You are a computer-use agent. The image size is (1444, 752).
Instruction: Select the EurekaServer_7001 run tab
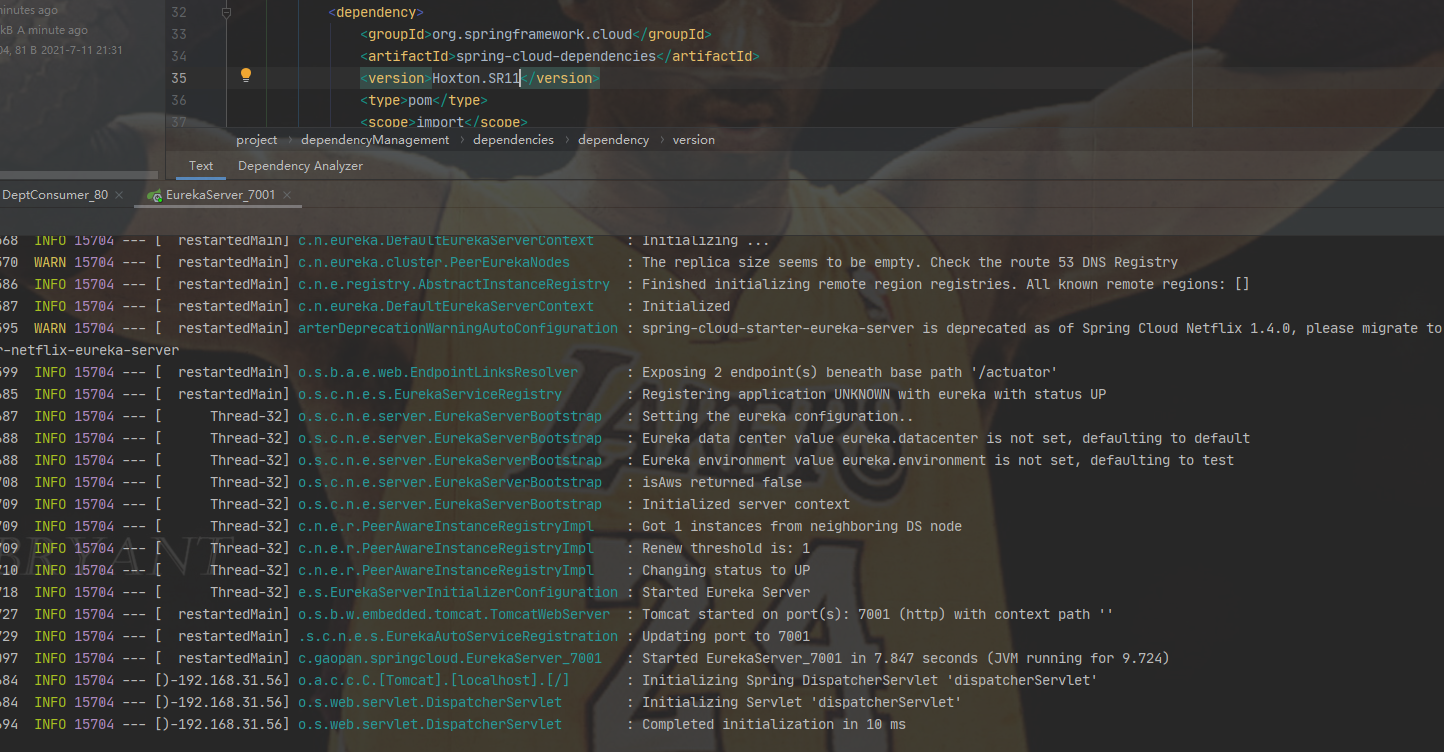[220, 195]
